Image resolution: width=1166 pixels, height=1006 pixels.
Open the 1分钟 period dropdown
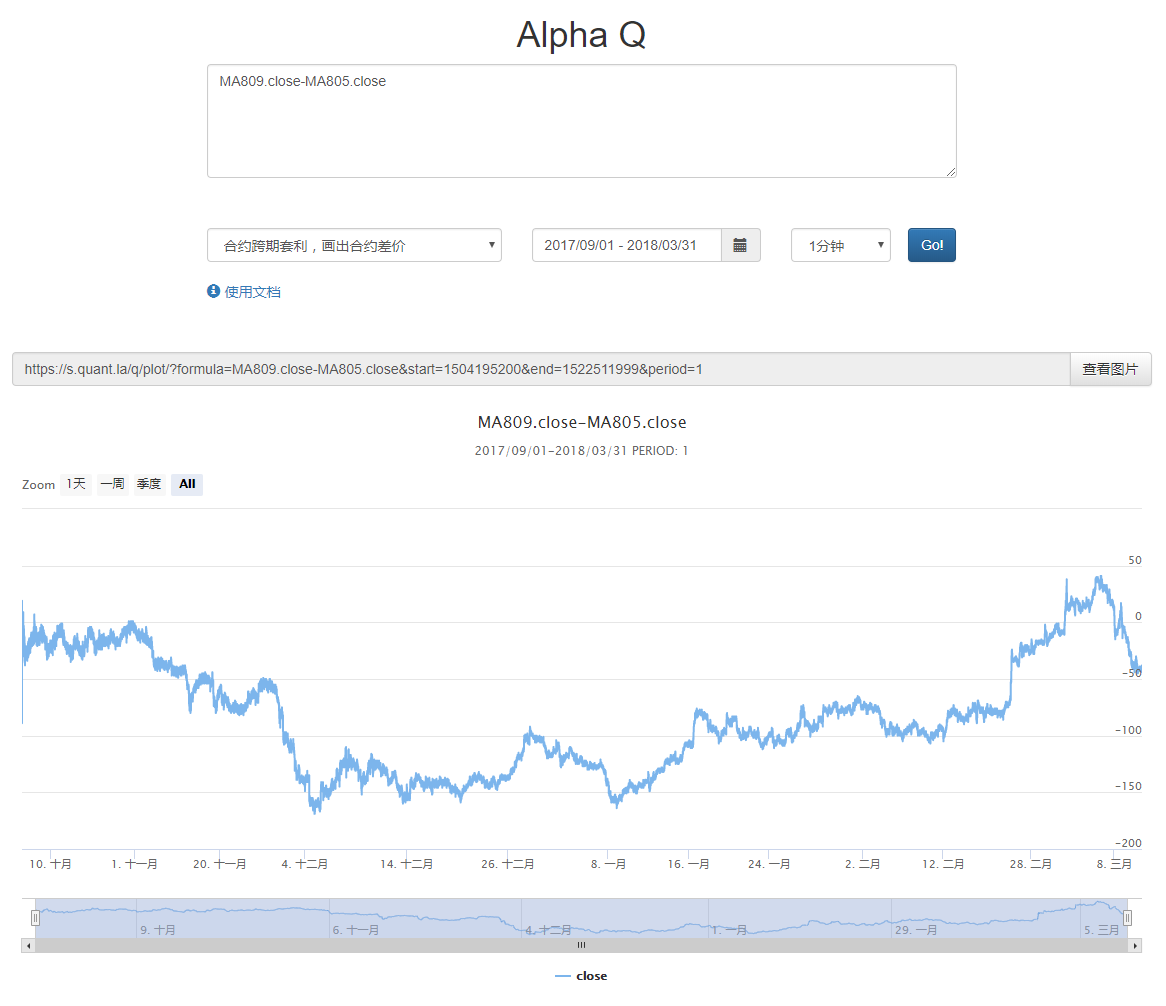click(840, 245)
